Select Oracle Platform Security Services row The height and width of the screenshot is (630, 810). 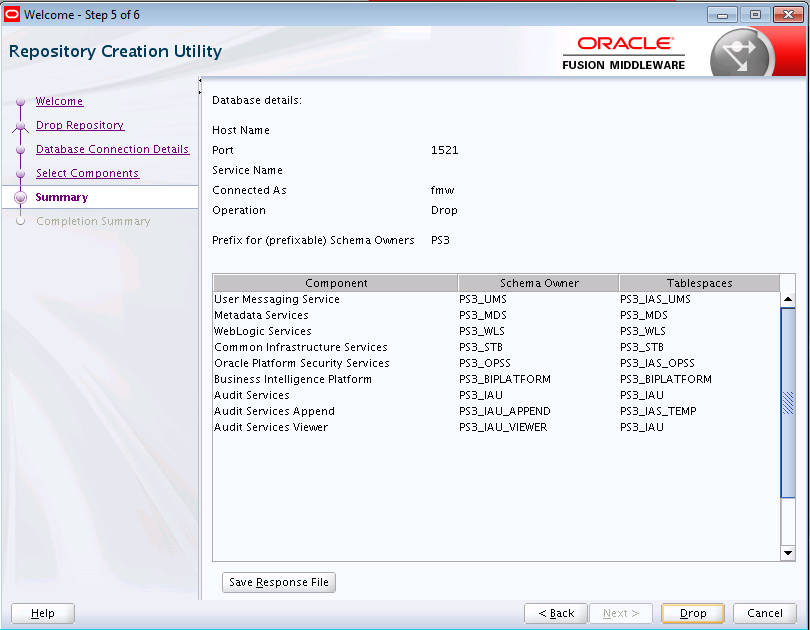tap(496, 364)
